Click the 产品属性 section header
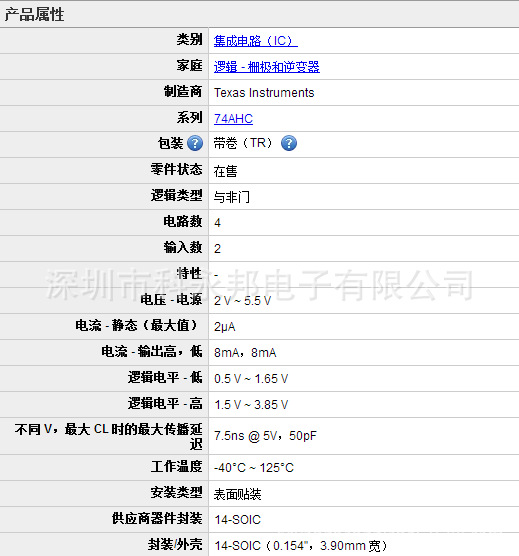519x556 pixels. click(34, 15)
